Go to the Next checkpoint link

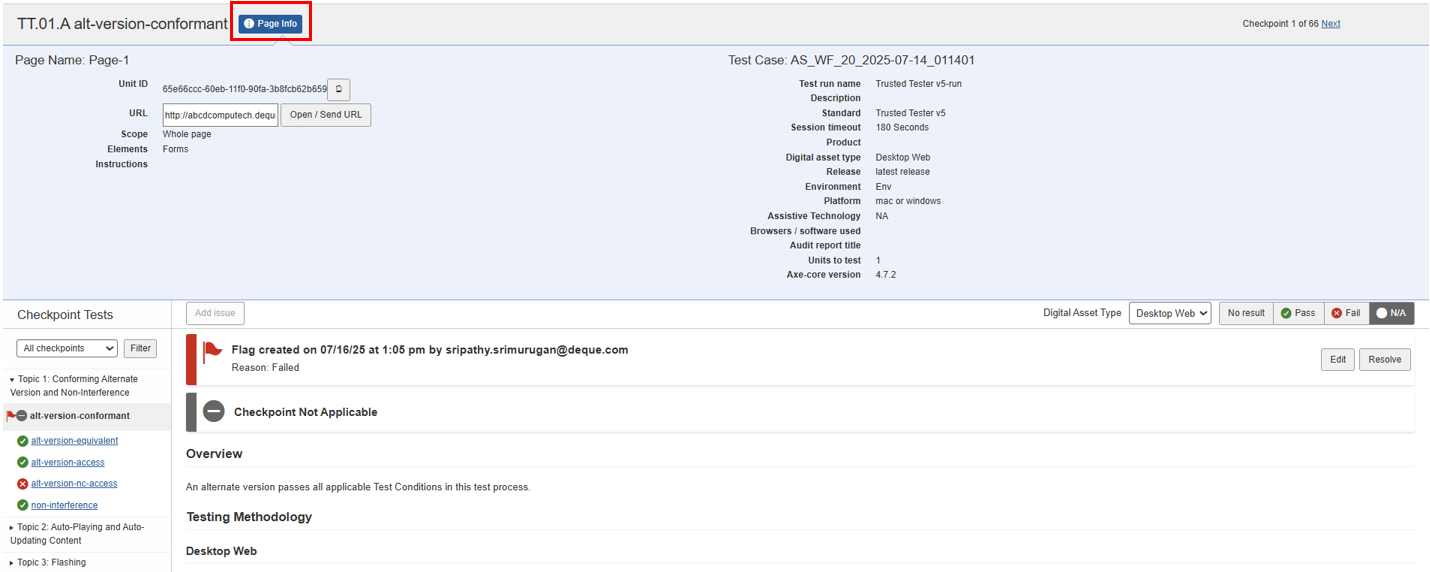tap(1330, 24)
